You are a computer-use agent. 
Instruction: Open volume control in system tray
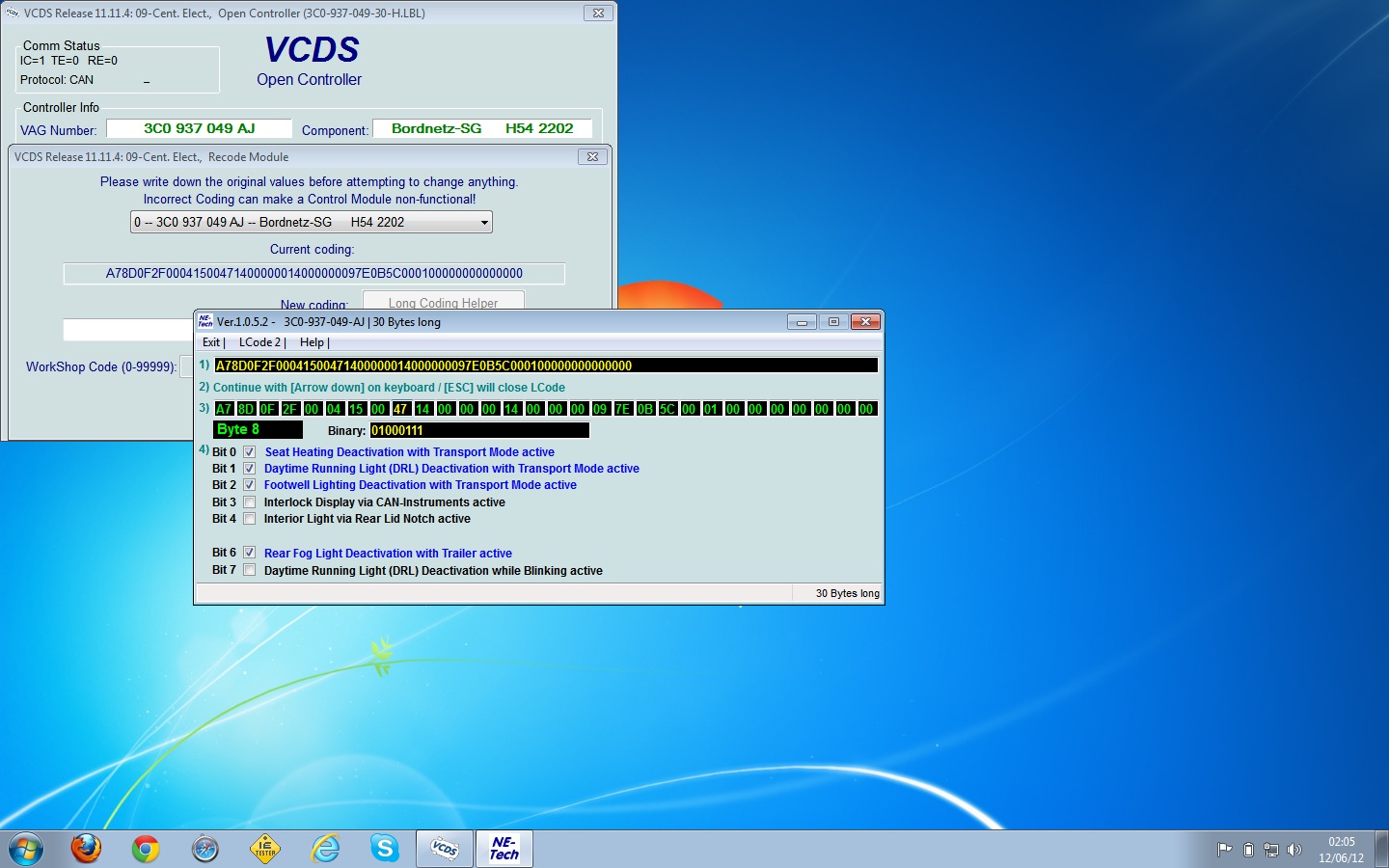(x=1294, y=850)
